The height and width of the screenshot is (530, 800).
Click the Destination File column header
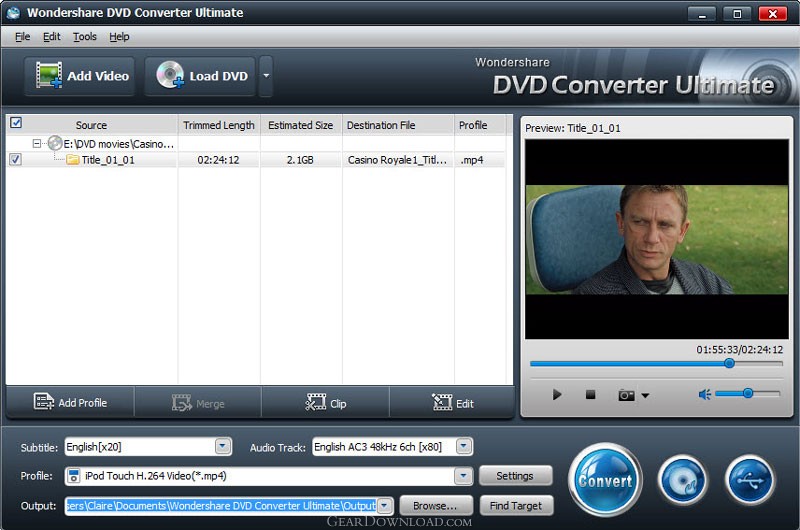point(398,125)
